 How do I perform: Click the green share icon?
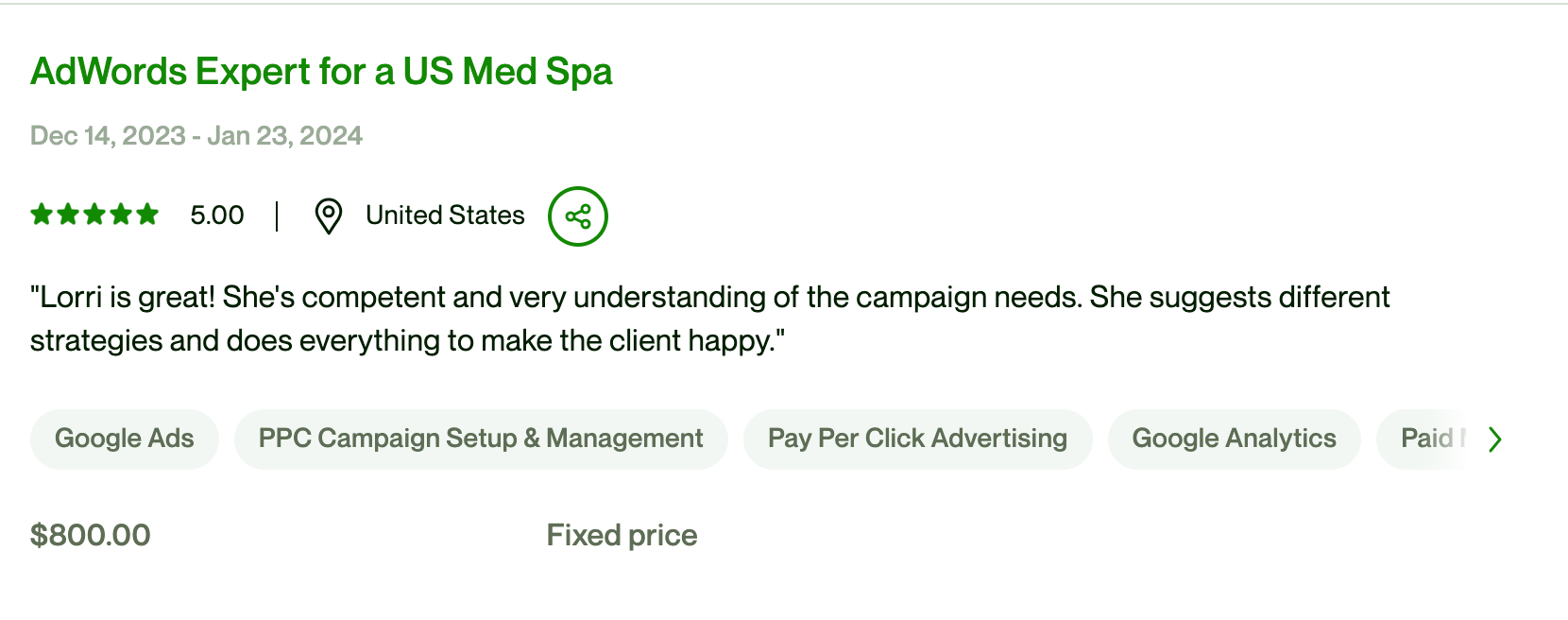click(578, 216)
